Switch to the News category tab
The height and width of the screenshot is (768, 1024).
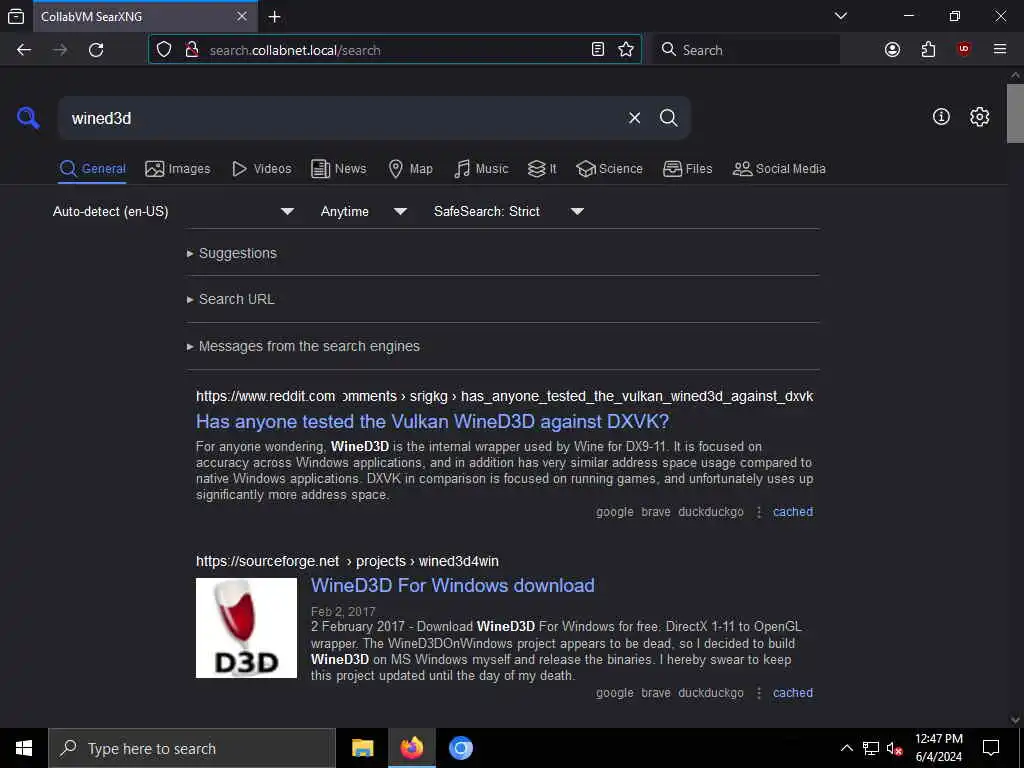pyautogui.click(x=339, y=168)
